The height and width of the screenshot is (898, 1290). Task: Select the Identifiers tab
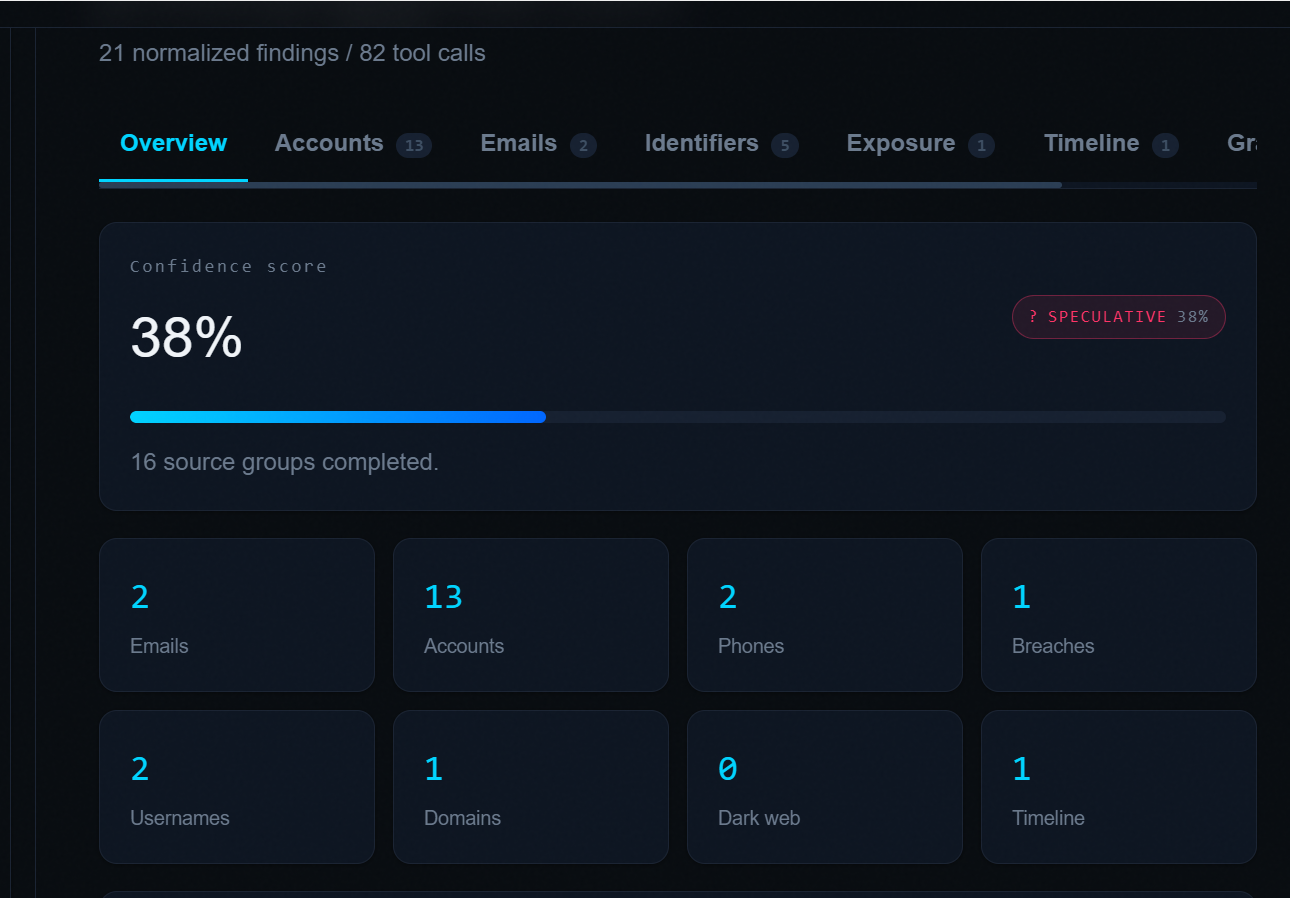click(x=721, y=144)
